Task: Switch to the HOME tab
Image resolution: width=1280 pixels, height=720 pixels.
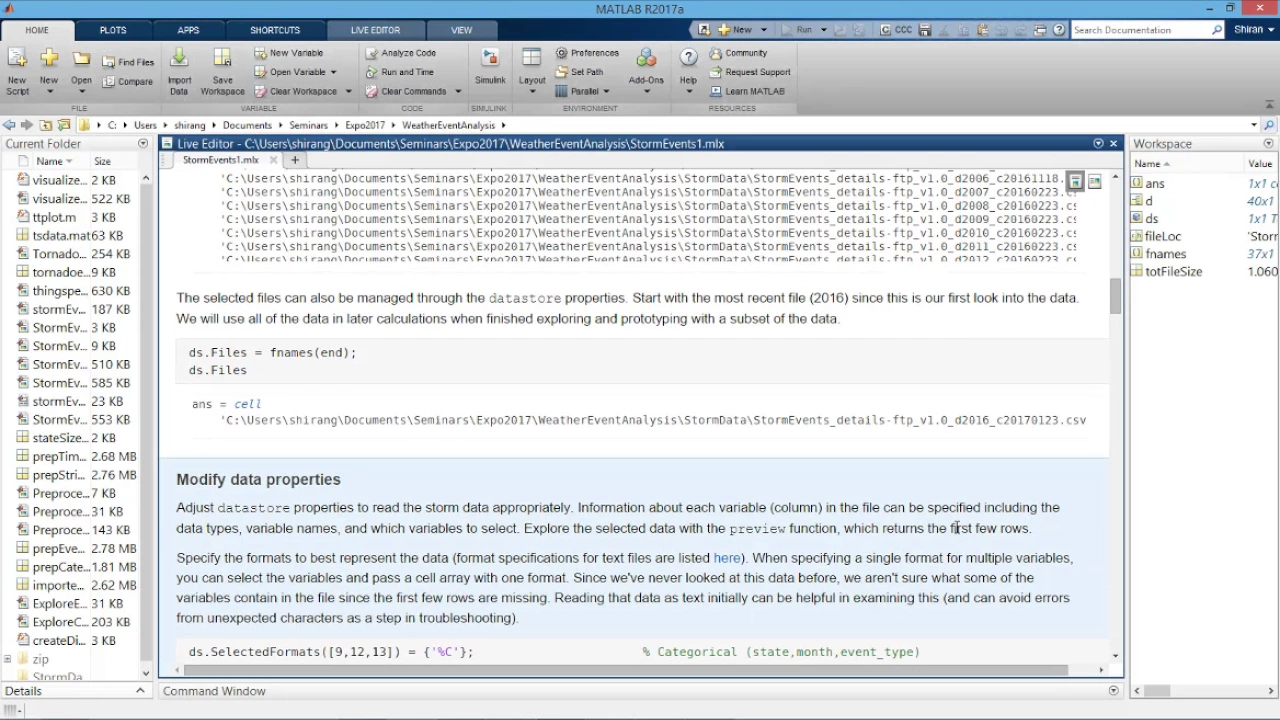Action: coord(37,30)
